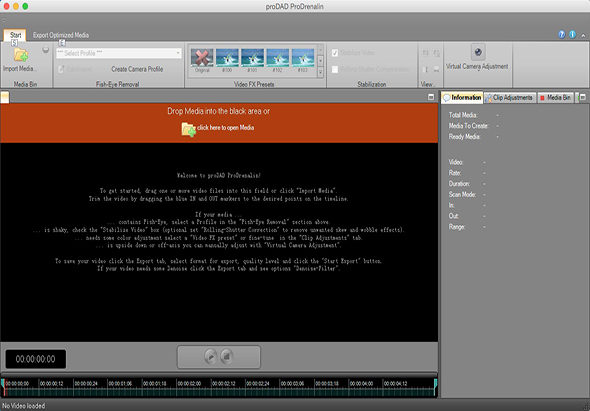The image size is (590, 411).
Task: Select video FX preset #103
Action: tap(303, 60)
